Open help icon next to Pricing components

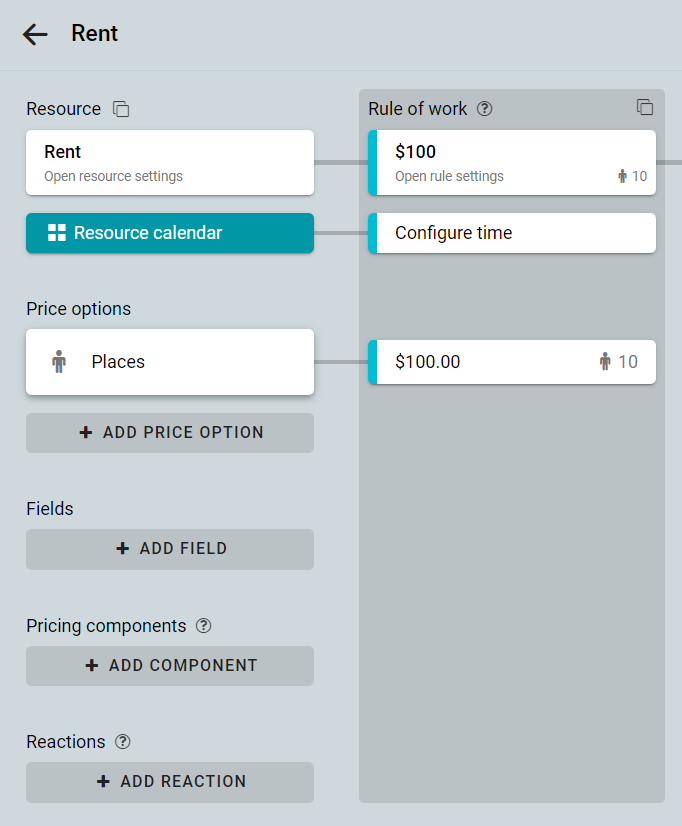point(203,625)
